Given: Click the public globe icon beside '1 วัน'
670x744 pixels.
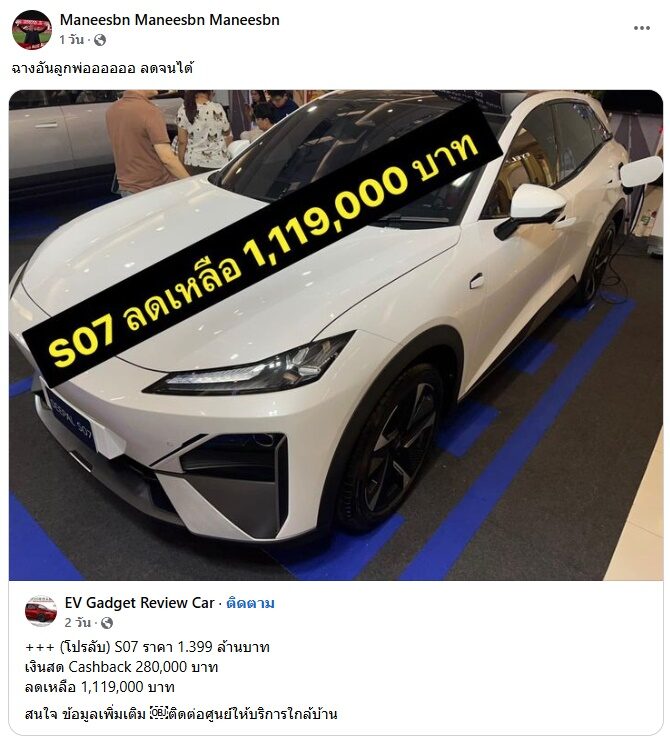Looking at the screenshot, I should click(x=100, y=40).
